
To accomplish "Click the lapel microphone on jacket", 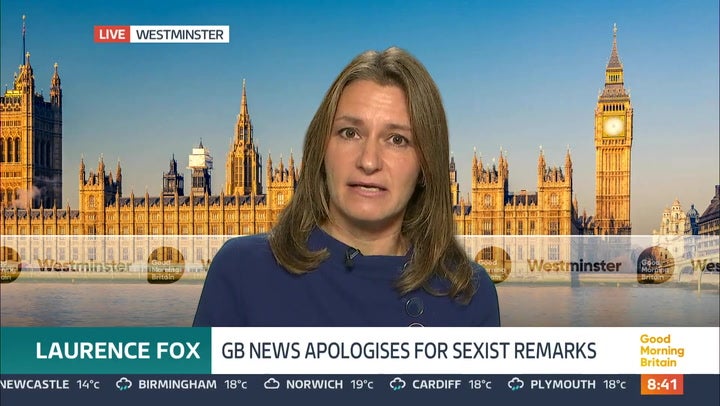I will (351, 257).
